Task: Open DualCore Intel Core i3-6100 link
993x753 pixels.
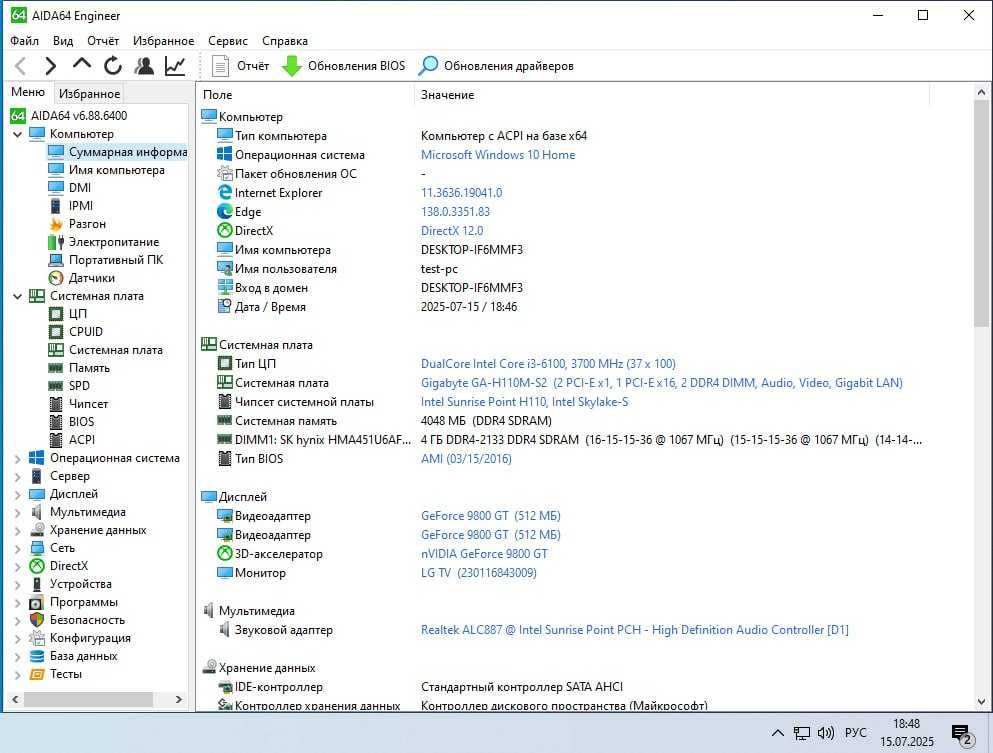Action: click(548, 364)
